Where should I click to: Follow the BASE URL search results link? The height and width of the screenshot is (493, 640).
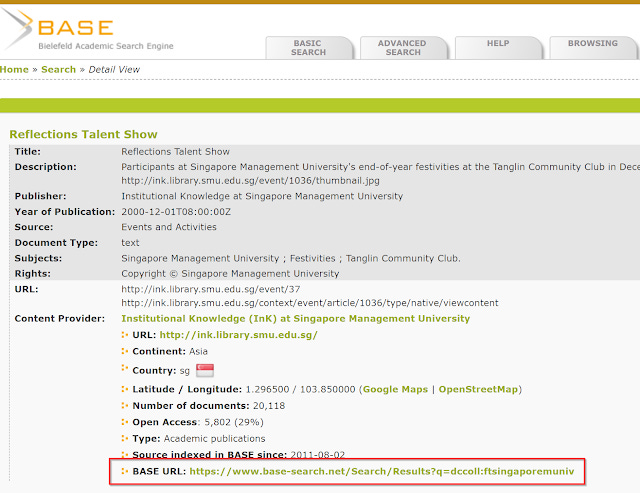pos(382,471)
